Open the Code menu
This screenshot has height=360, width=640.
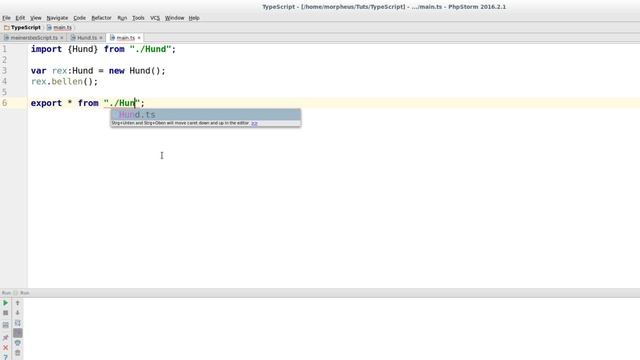[80, 18]
